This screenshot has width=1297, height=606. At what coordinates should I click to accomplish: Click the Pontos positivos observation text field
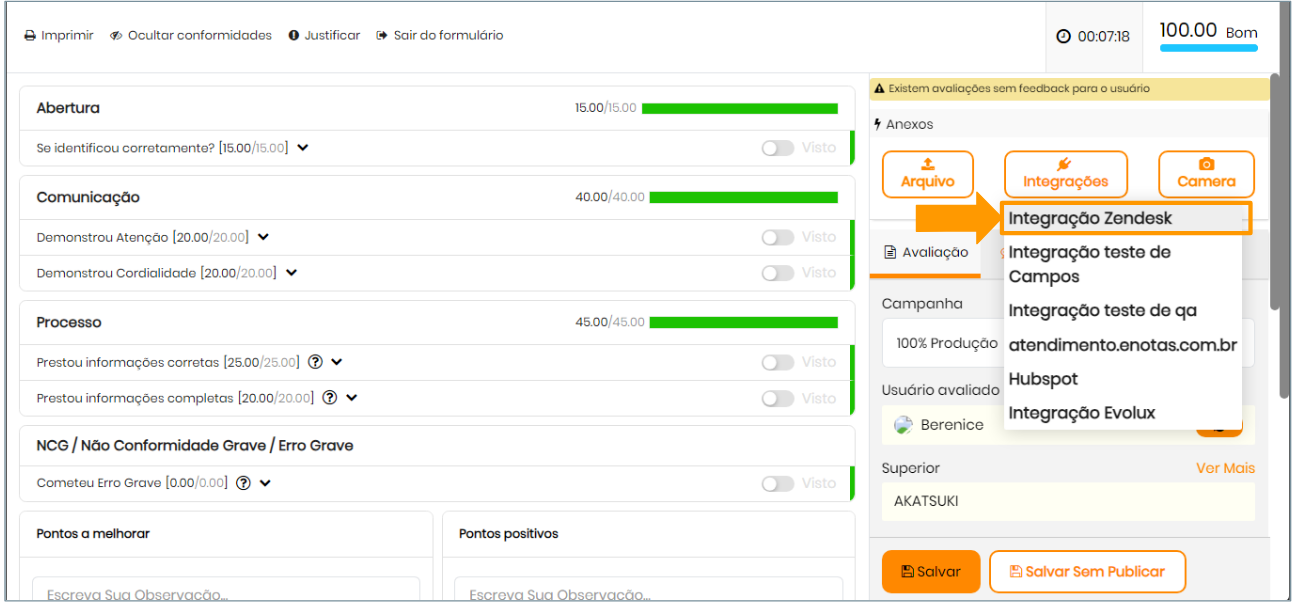point(648,592)
